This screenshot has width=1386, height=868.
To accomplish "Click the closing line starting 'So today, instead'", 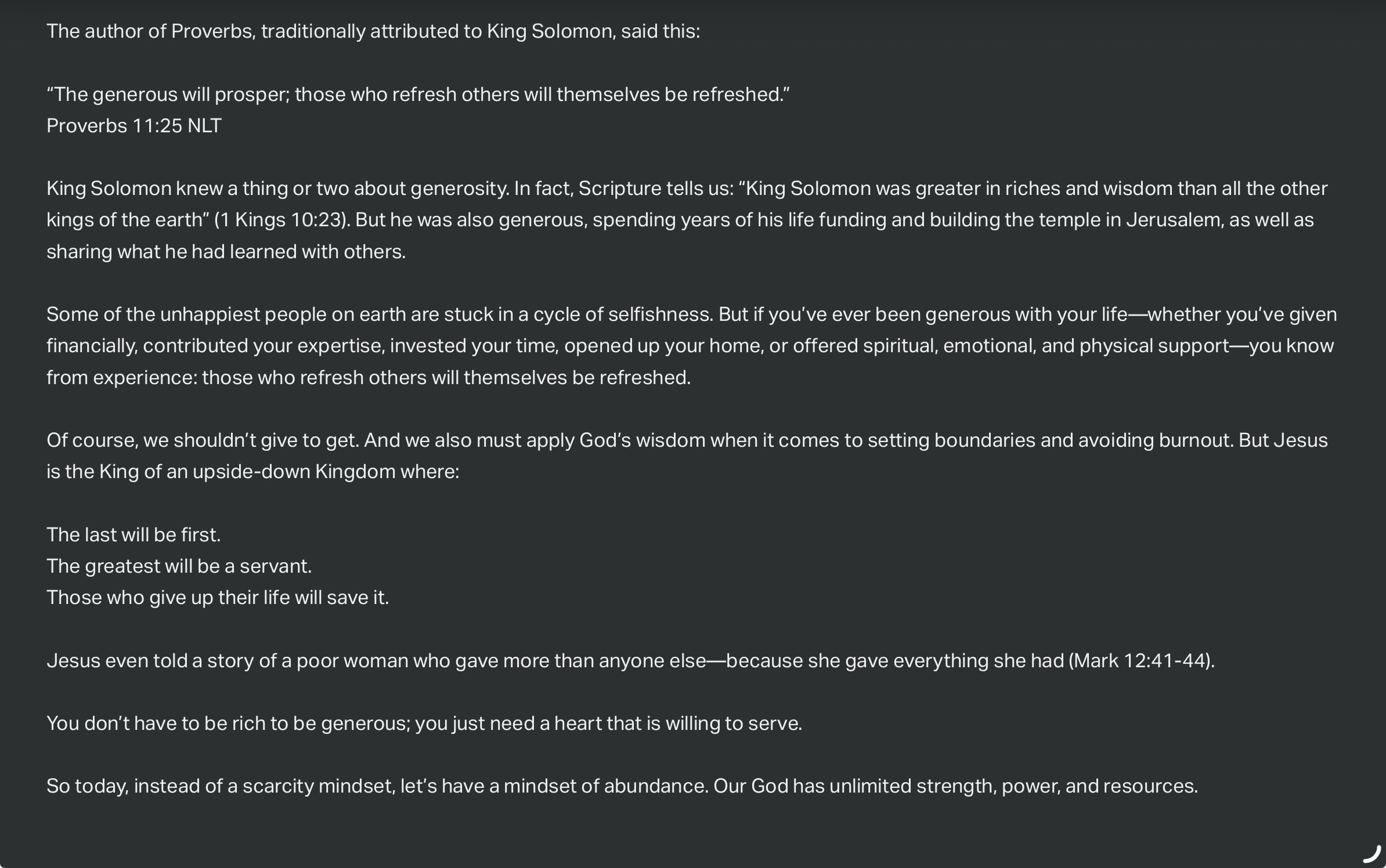I will click(x=622, y=786).
